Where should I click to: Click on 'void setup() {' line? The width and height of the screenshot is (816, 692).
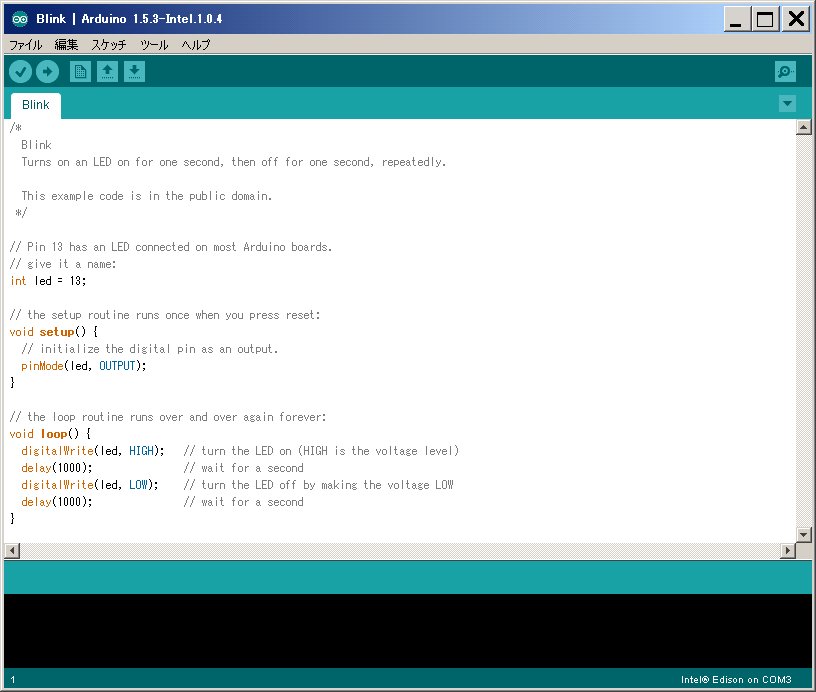pos(54,332)
